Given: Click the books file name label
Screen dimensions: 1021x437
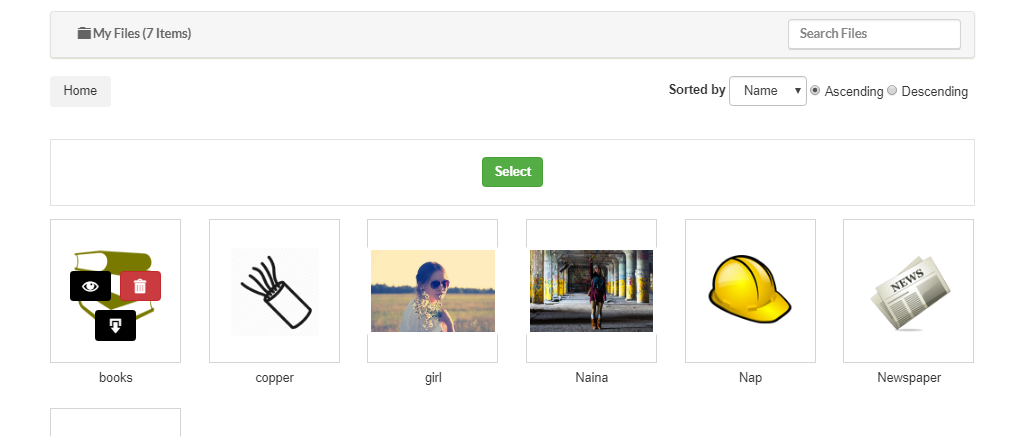Looking at the screenshot, I should pos(116,378).
